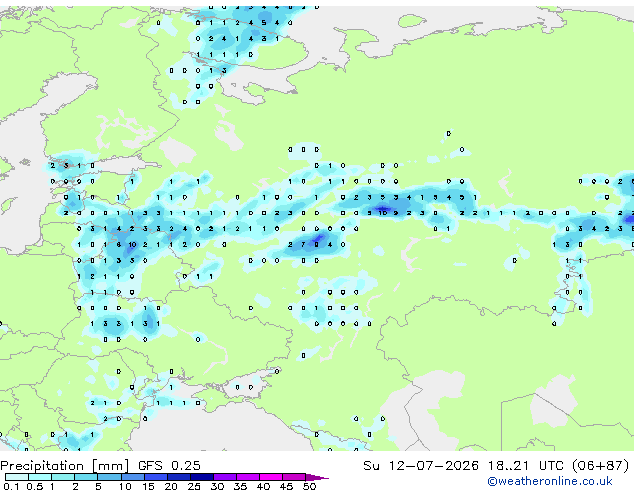Click the above-50 arrow tip of legend
The height and width of the screenshot is (490, 634).
coord(317,477)
